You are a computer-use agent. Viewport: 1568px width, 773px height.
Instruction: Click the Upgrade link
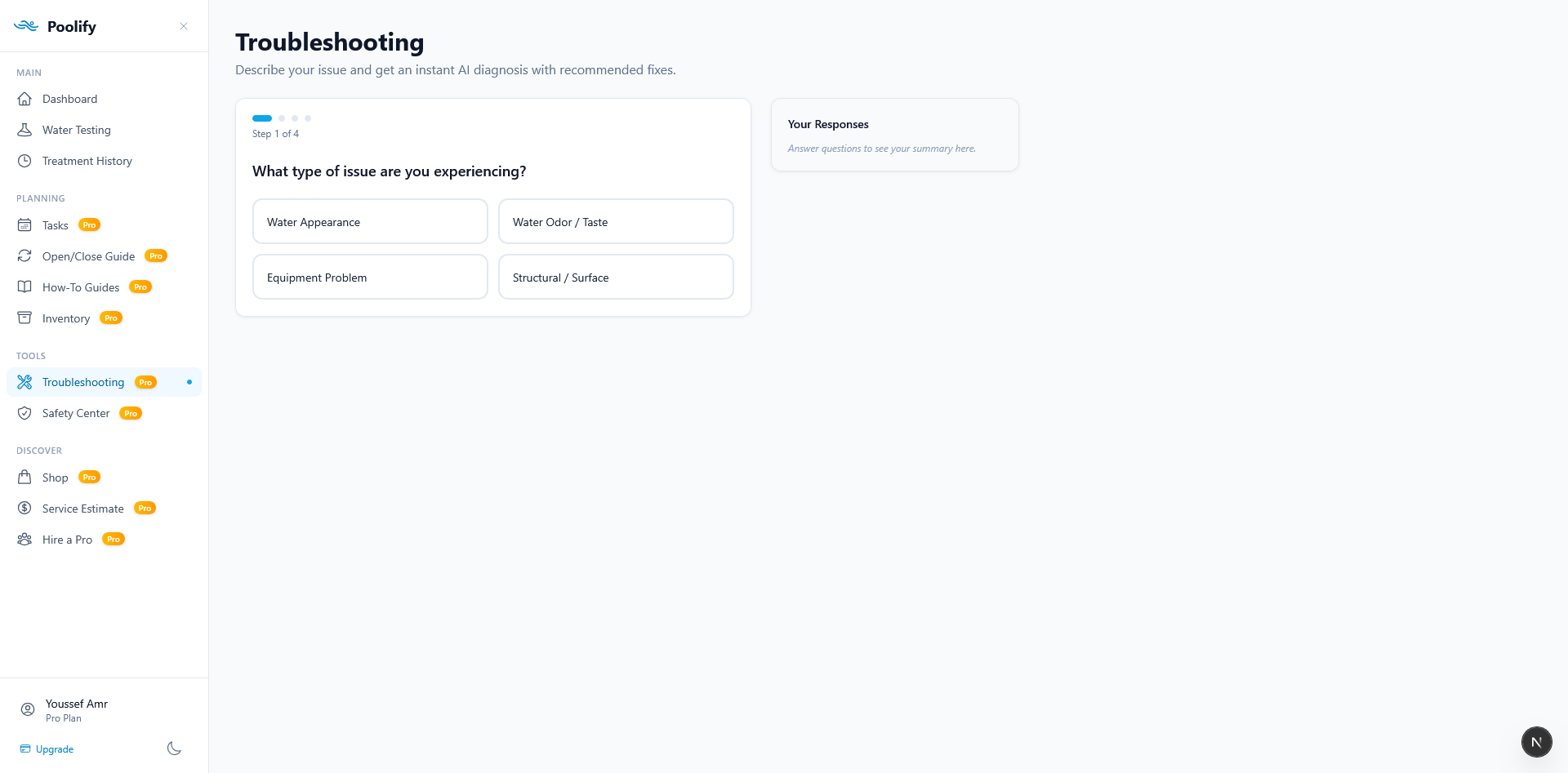(54, 749)
